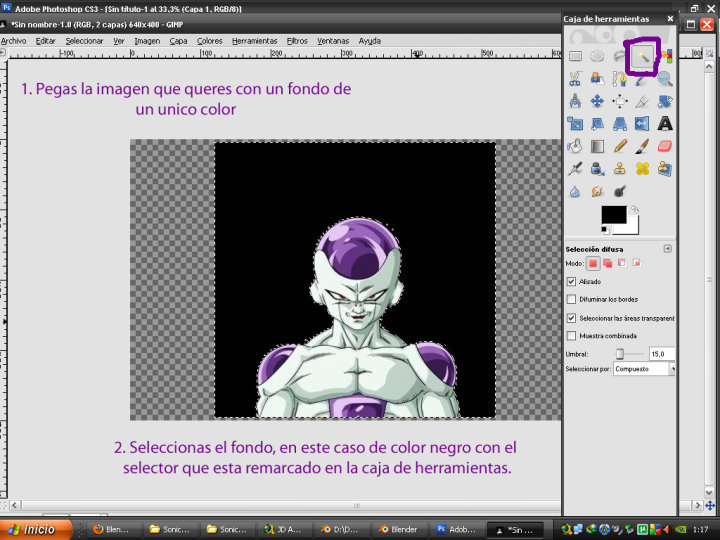Select the Blur/Sharpen droplet tool

[575, 191]
